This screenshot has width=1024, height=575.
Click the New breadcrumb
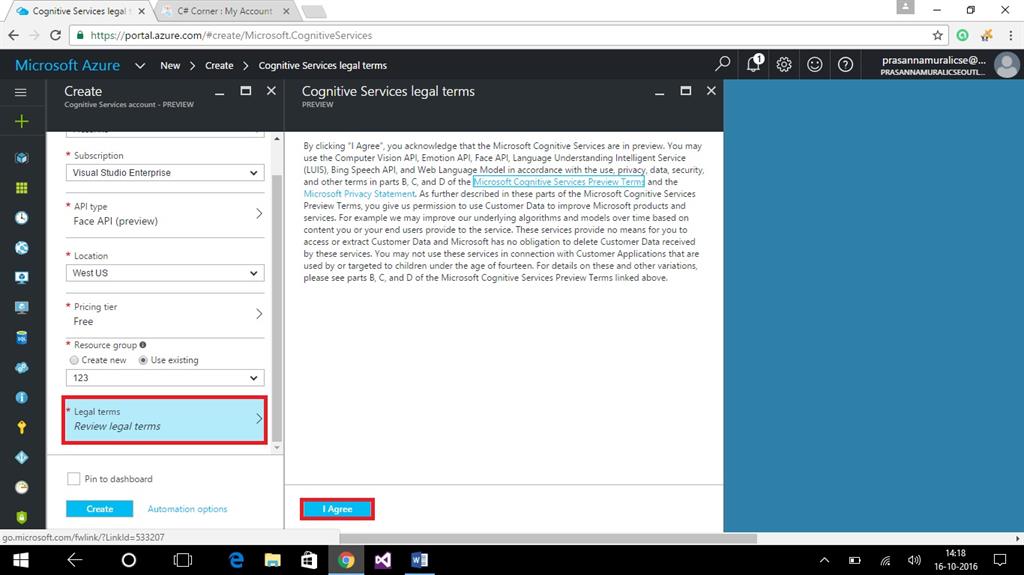click(x=170, y=65)
